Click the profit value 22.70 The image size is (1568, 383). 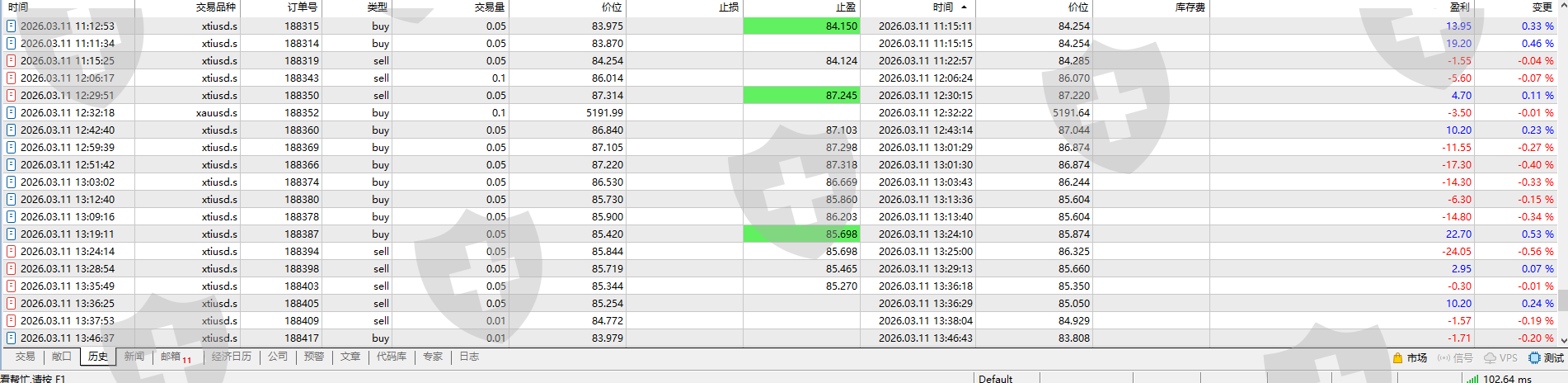1458,234
